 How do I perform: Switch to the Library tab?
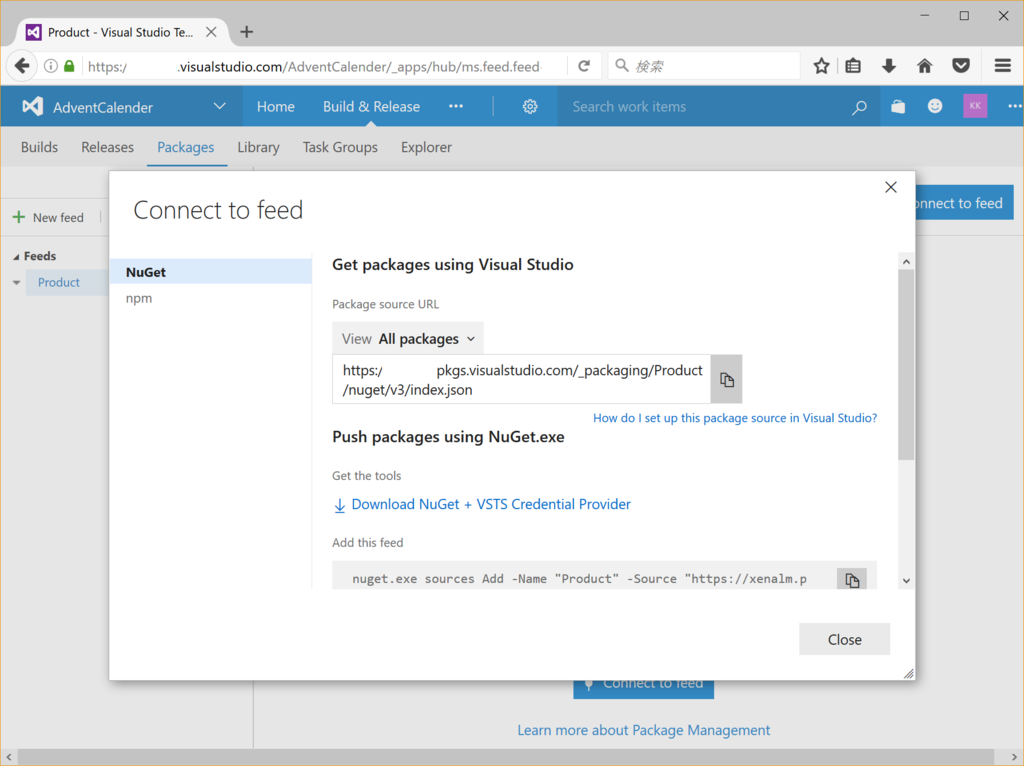[258, 147]
